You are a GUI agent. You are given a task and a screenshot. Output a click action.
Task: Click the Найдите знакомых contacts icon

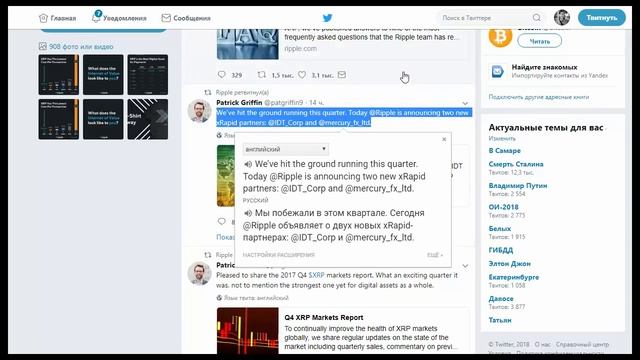pyautogui.click(x=498, y=71)
